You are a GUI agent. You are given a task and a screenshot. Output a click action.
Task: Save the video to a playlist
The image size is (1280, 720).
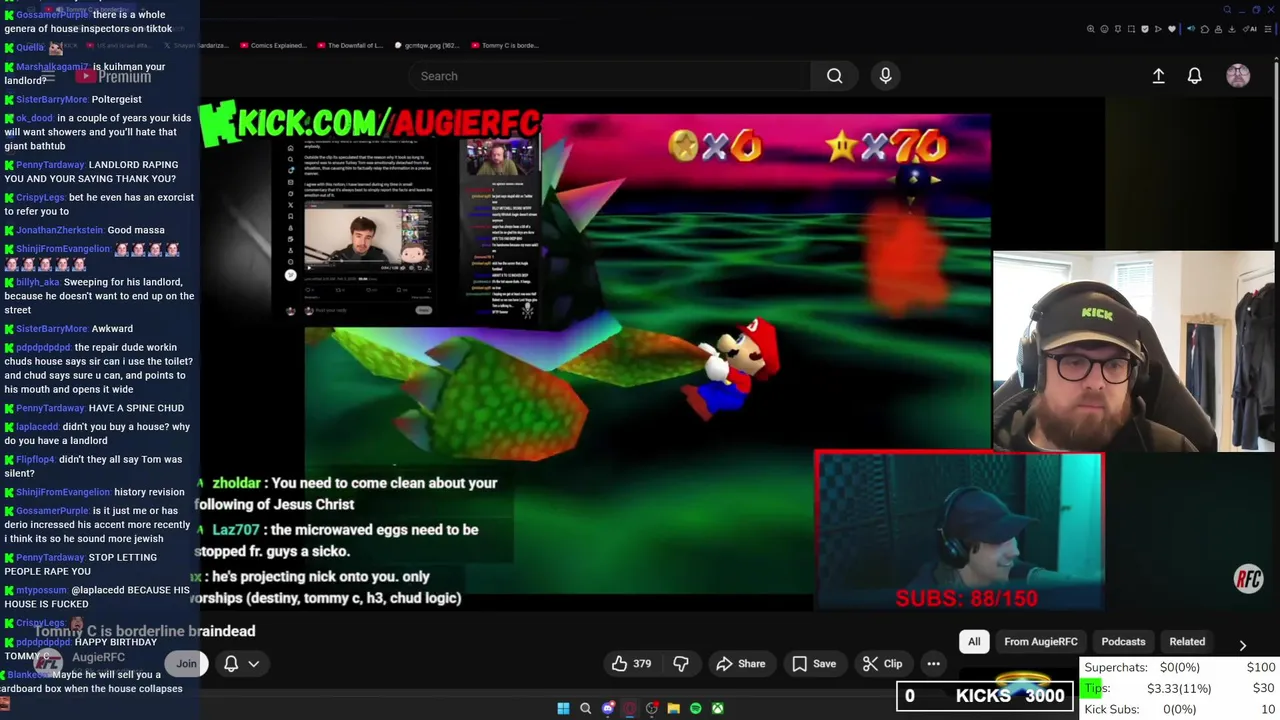pos(814,663)
